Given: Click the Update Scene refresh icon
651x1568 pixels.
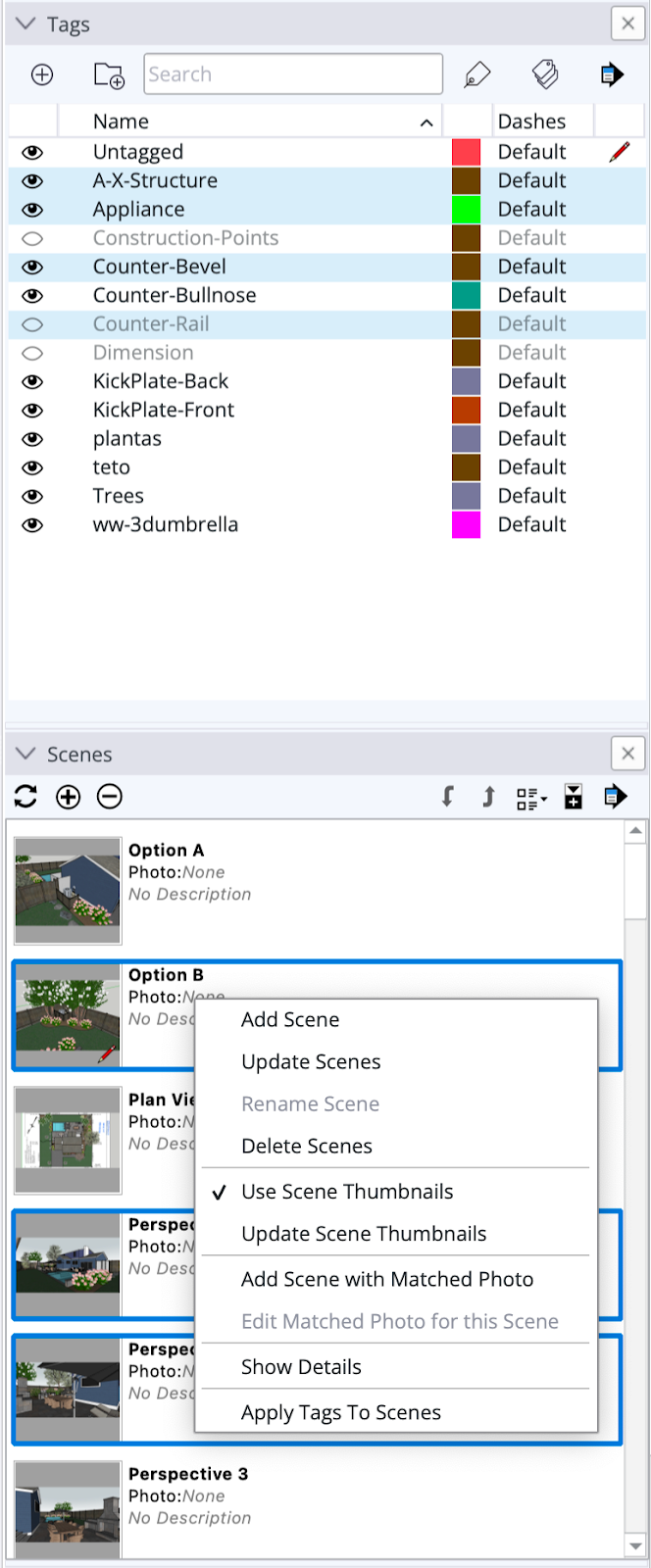Looking at the screenshot, I should click(x=26, y=797).
